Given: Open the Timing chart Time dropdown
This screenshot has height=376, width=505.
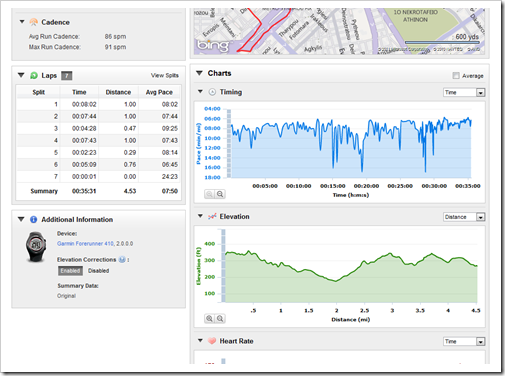Looking at the screenshot, I should point(464,92).
